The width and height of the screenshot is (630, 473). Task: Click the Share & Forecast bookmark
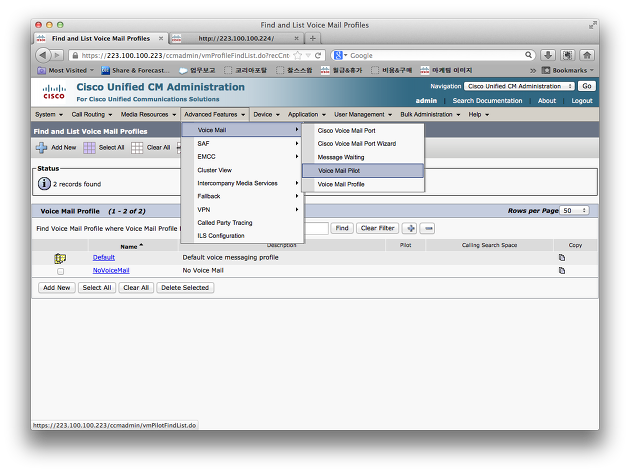[135, 70]
